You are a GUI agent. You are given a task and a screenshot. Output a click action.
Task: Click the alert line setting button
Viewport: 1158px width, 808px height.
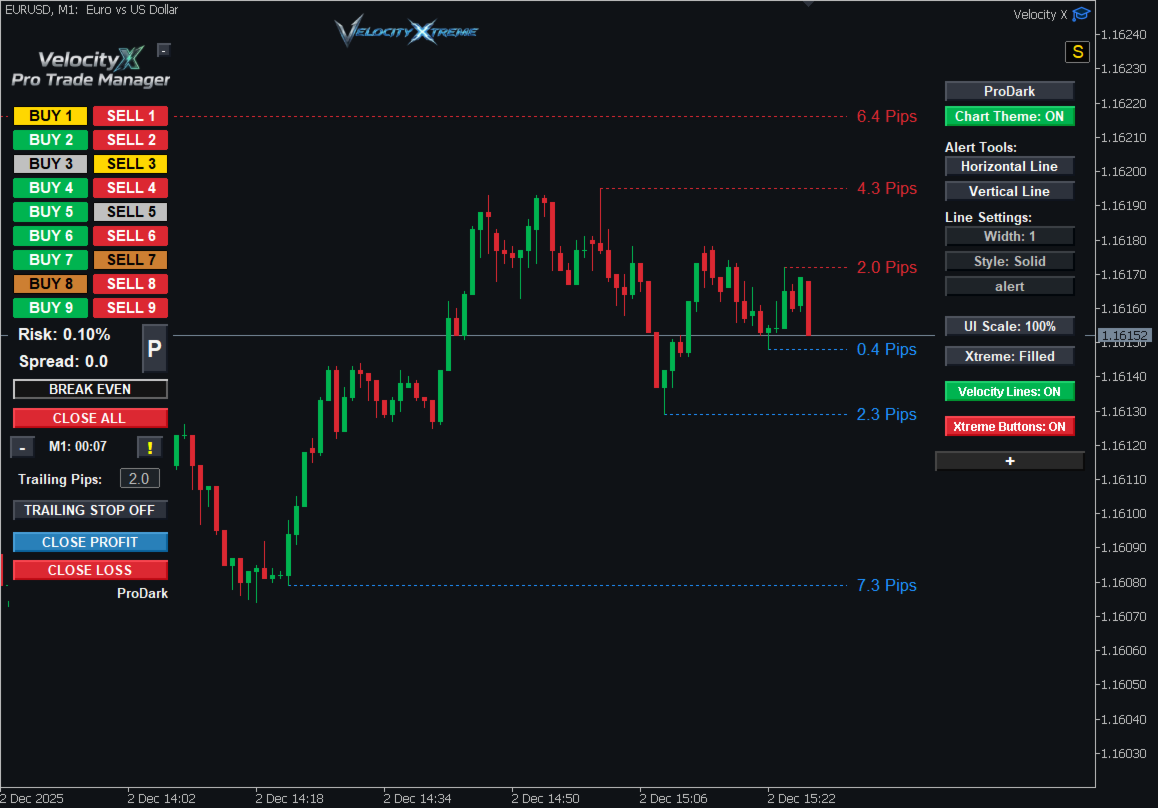(x=1010, y=287)
